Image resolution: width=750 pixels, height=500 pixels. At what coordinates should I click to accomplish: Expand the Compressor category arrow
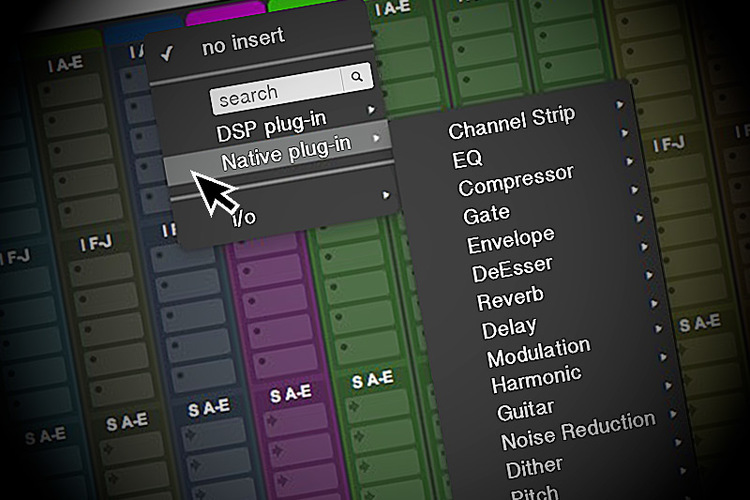pyautogui.click(x=629, y=161)
